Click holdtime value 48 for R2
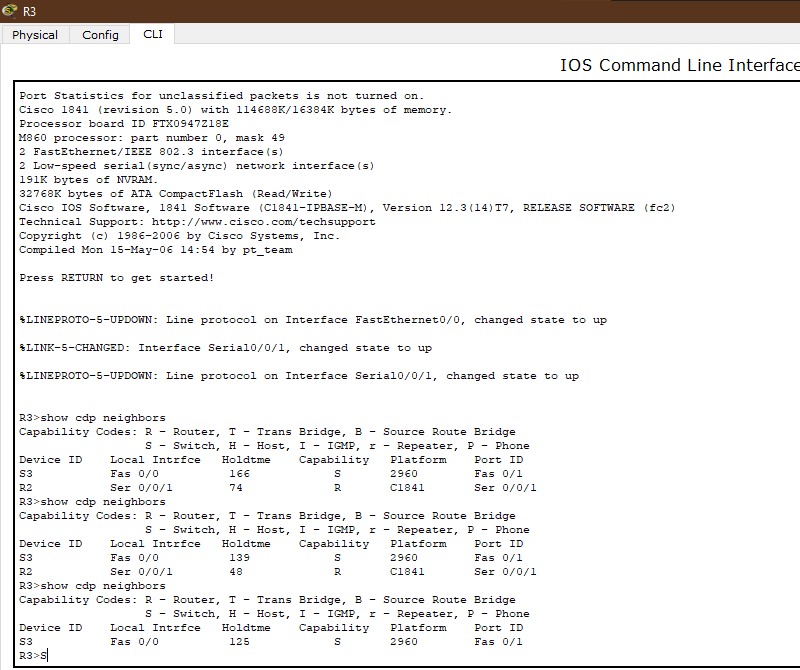Image resolution: width=800 pixels, height=670 pixels. point(236,572)
